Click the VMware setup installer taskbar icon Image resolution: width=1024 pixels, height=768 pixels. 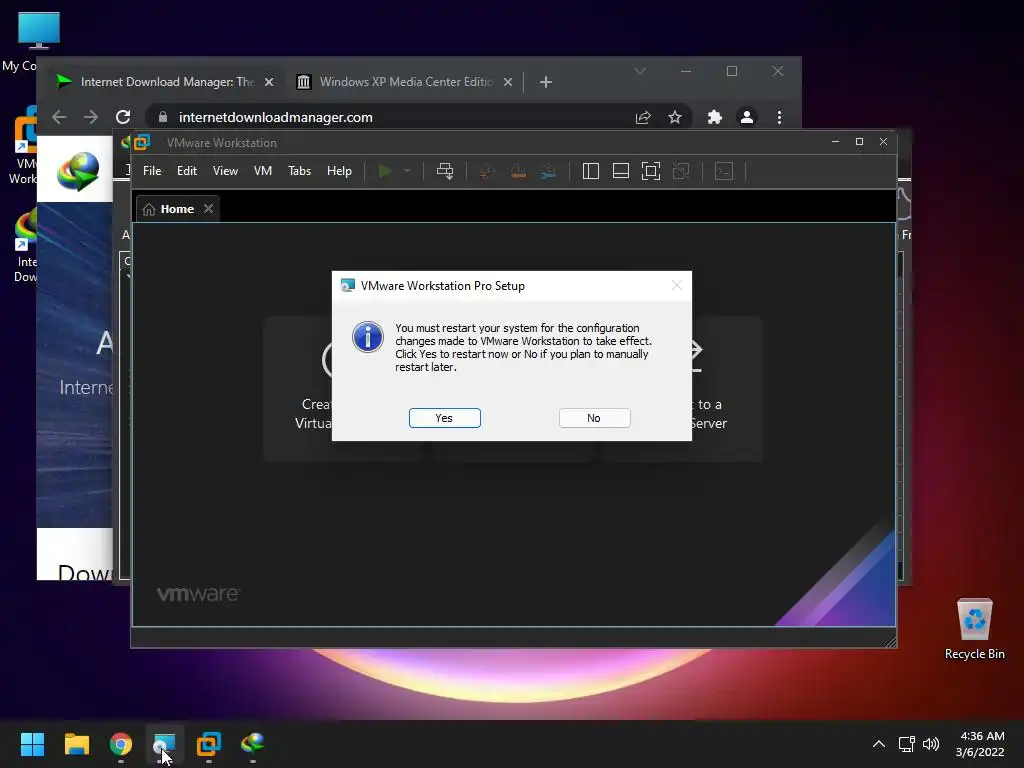(x=165, y=744)
